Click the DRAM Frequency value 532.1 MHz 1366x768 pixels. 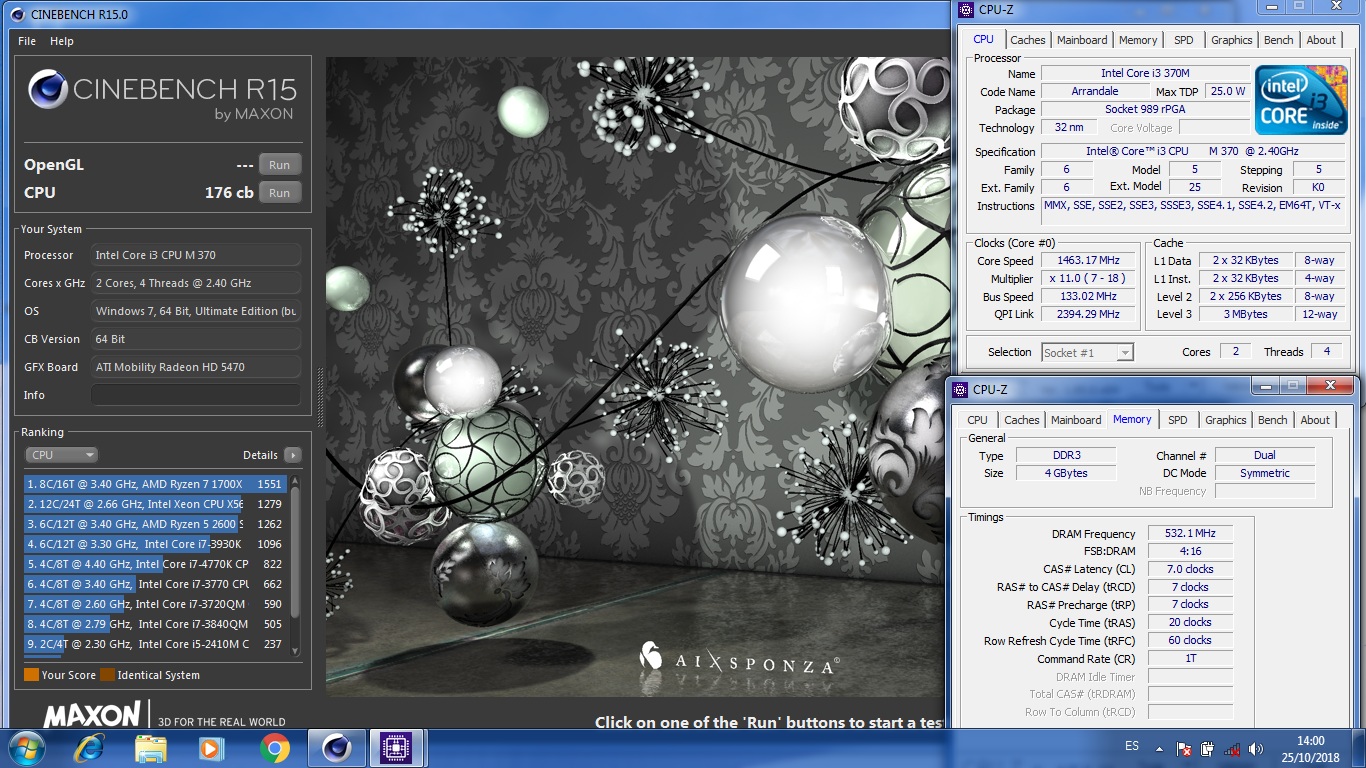pos(1190,534)
